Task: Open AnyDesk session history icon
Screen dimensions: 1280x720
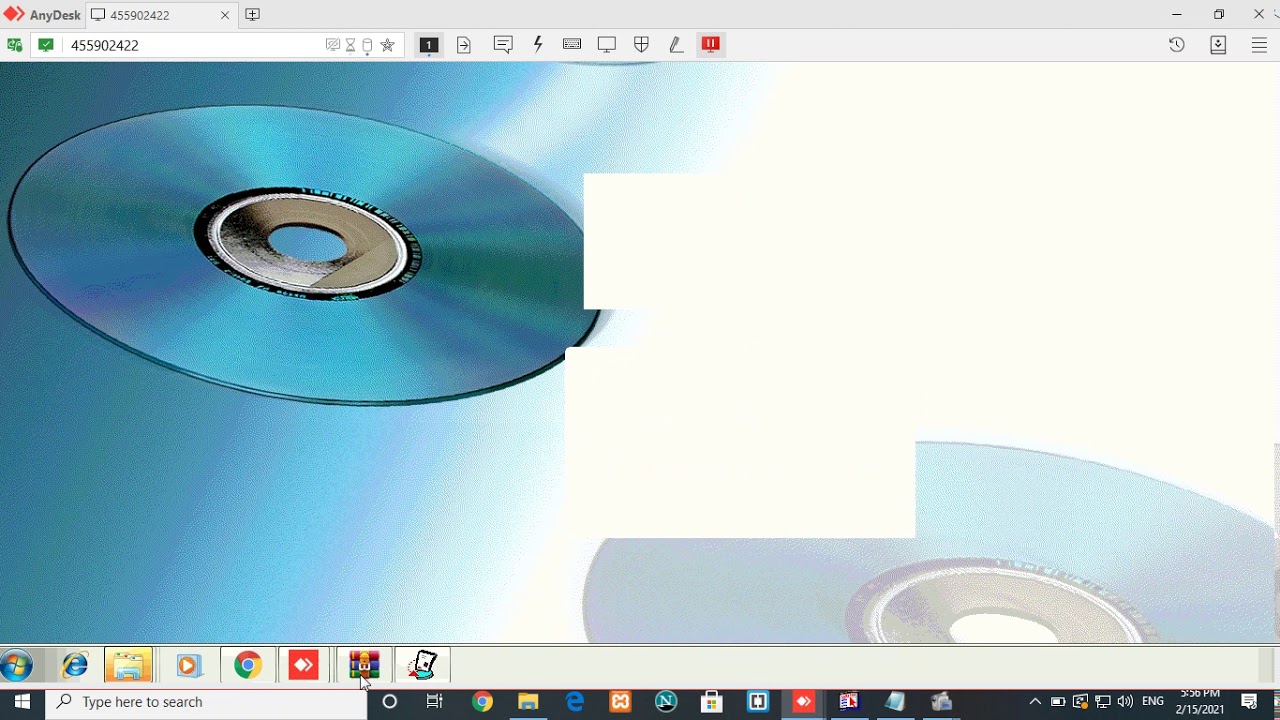Action: pyautogui.click(x=1177, y=45)
